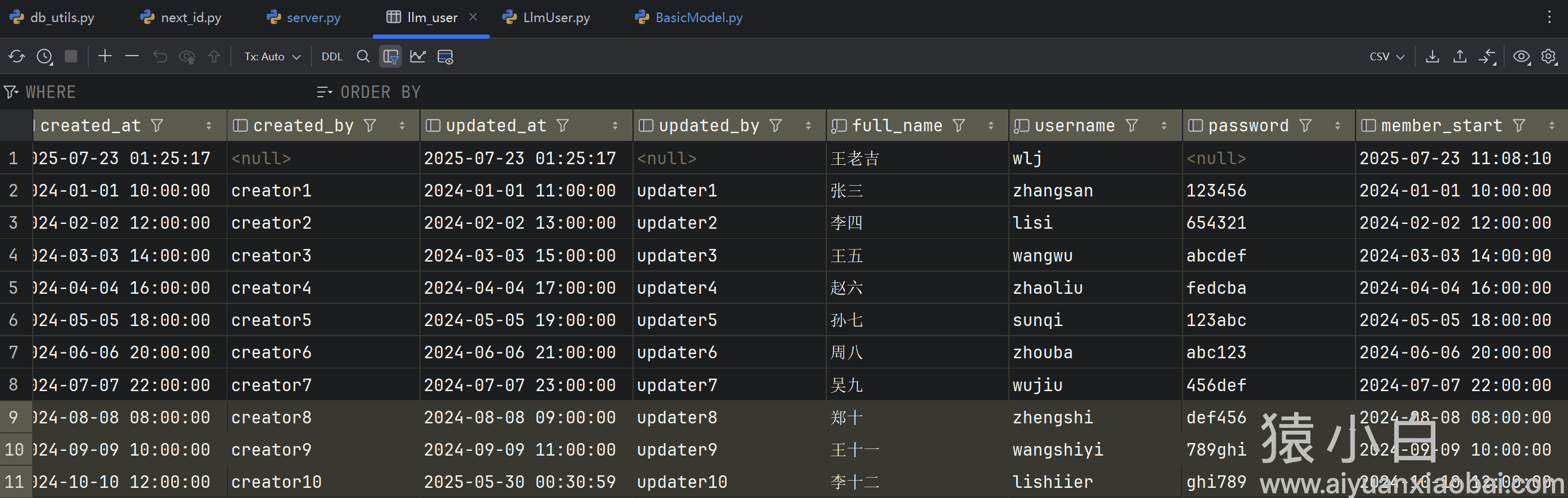Toggle the filter rows toolbar button
The image size is (1568, 498).
tap(390, 57)
